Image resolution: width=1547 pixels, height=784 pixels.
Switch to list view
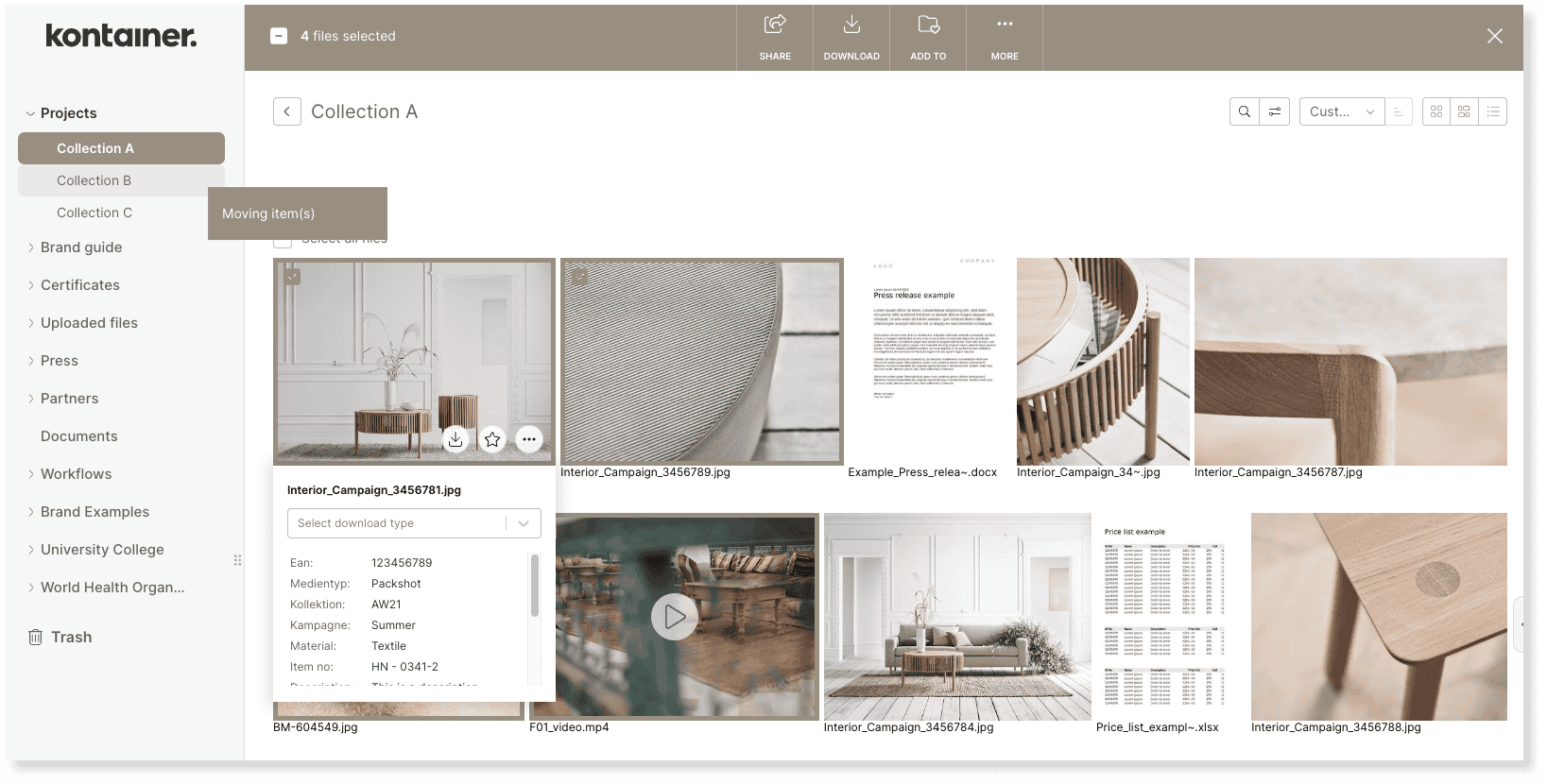click(1493, 111)
